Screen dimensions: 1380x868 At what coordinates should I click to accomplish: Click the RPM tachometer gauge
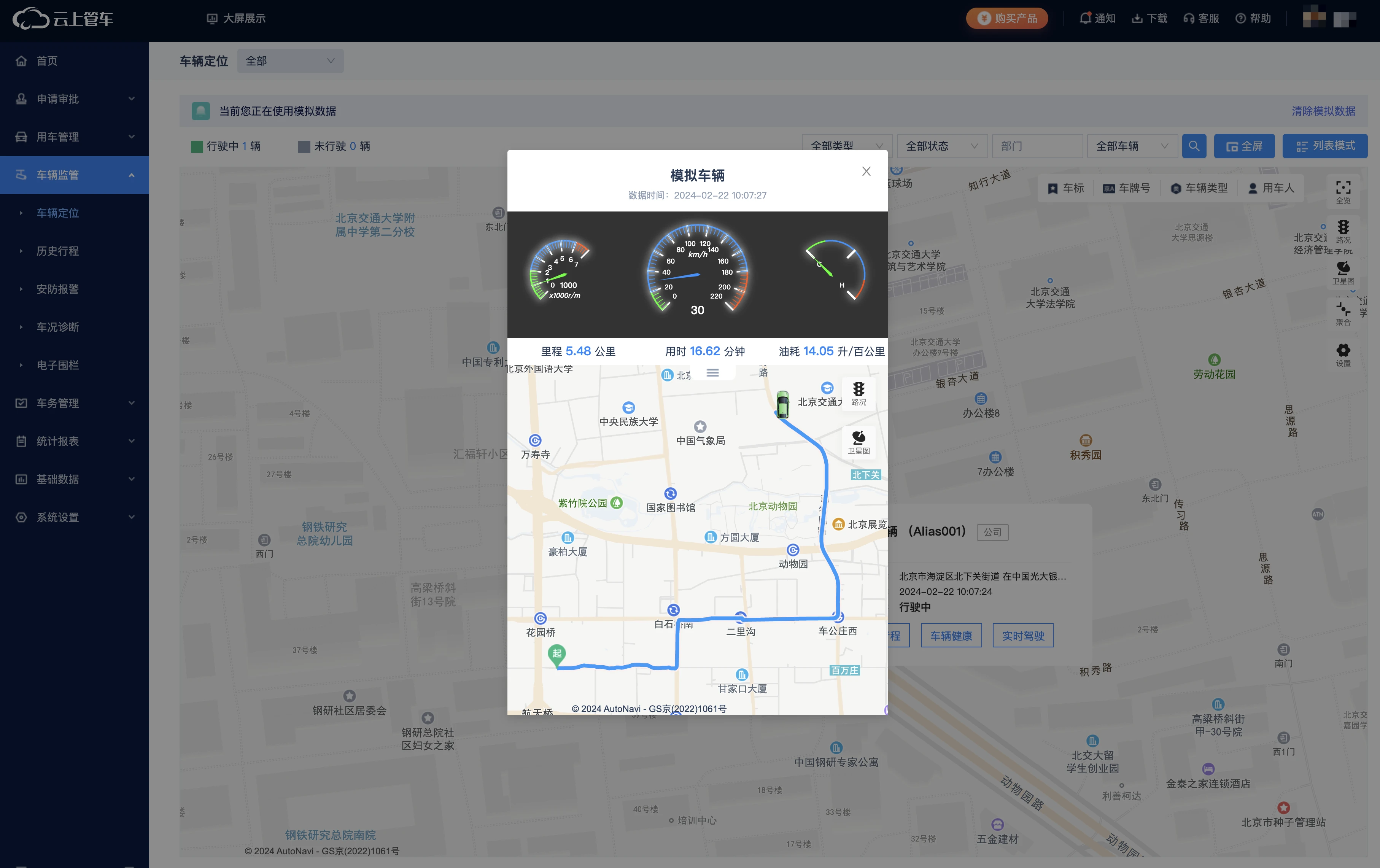coord(560,269)
